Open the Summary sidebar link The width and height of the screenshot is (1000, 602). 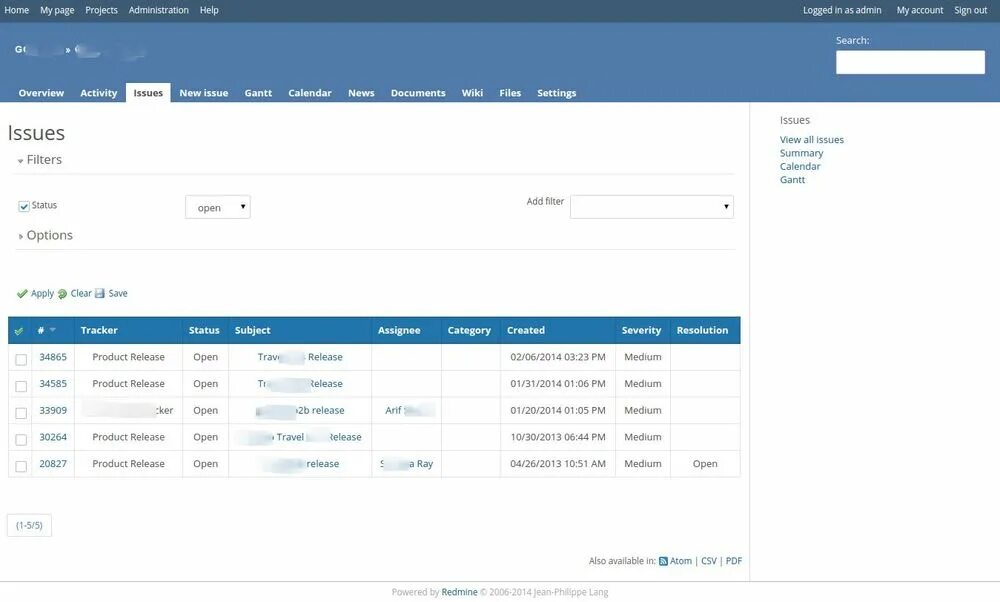(801, 153)
